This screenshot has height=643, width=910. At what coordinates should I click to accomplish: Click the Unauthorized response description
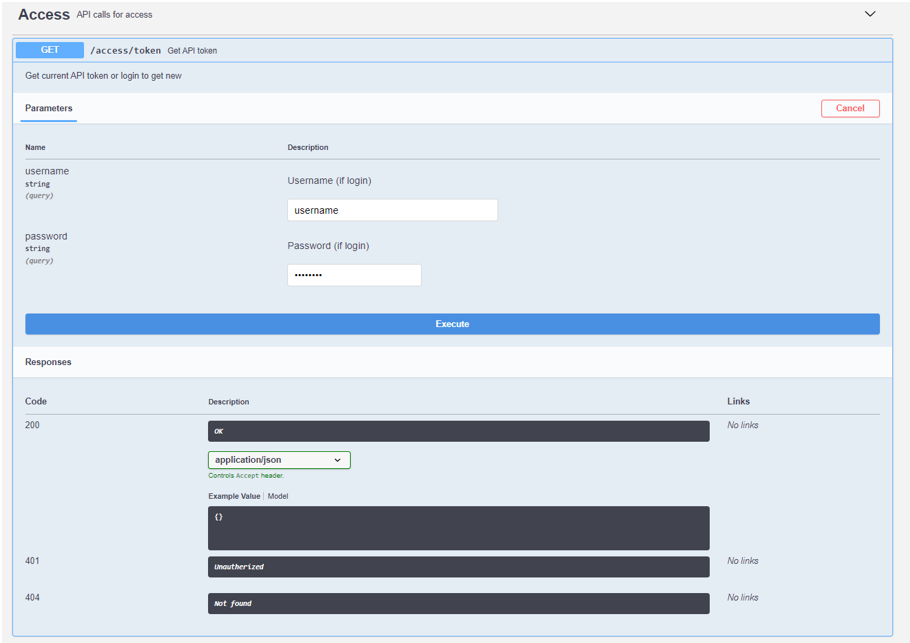458,567
